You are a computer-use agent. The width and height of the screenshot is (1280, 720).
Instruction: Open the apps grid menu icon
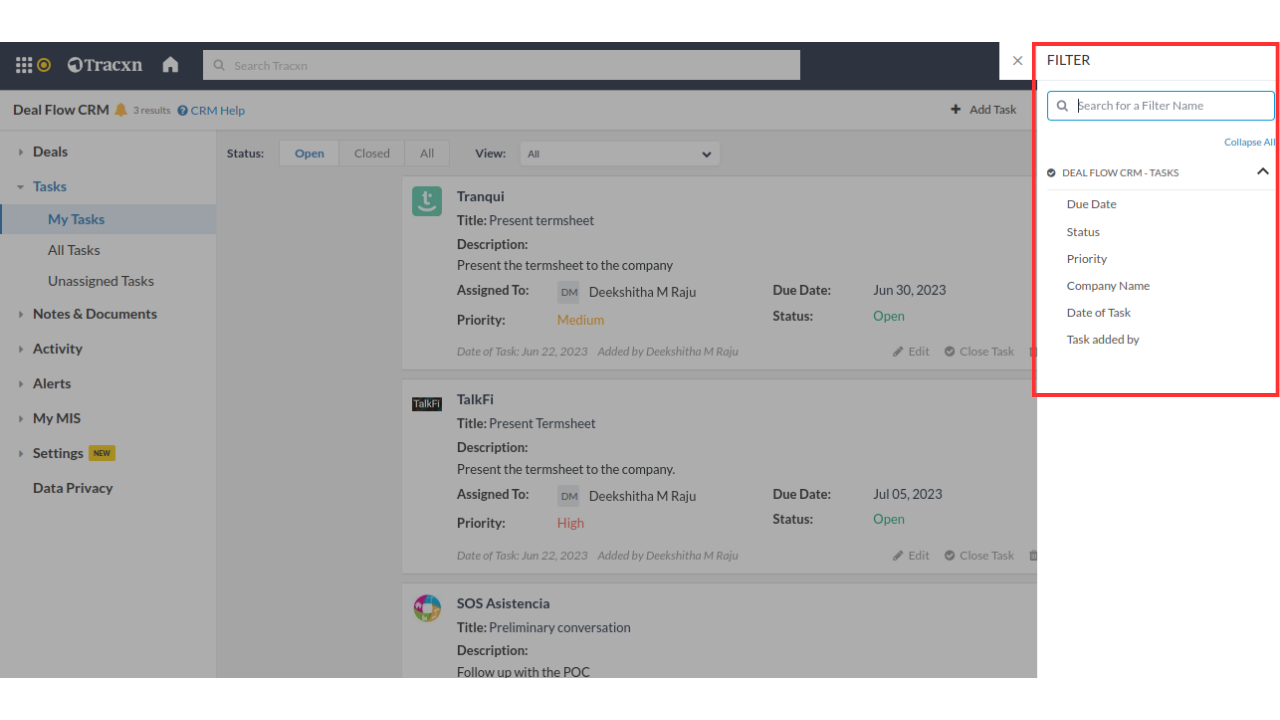tap(24, 65)
